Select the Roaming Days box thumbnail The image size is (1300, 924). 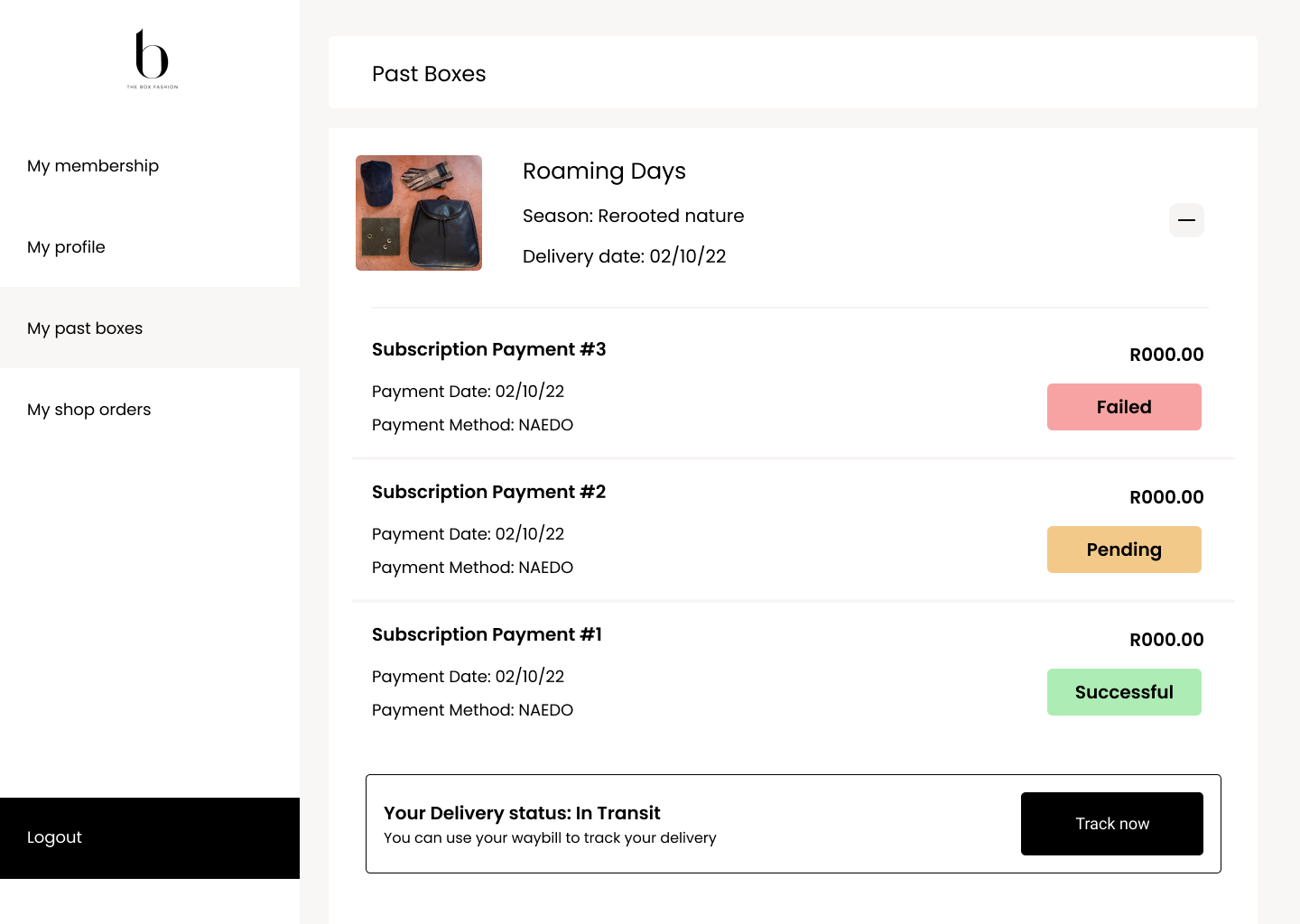418,212
